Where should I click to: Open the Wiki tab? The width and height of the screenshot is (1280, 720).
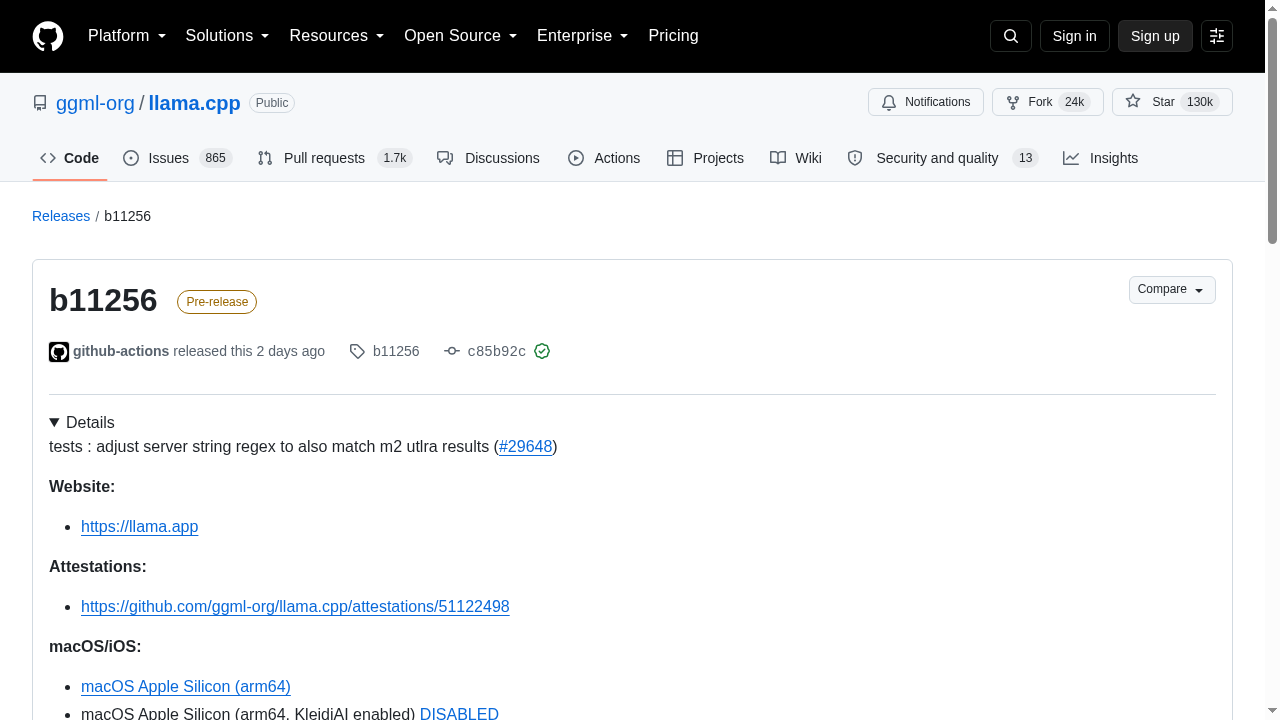point(796,158)
